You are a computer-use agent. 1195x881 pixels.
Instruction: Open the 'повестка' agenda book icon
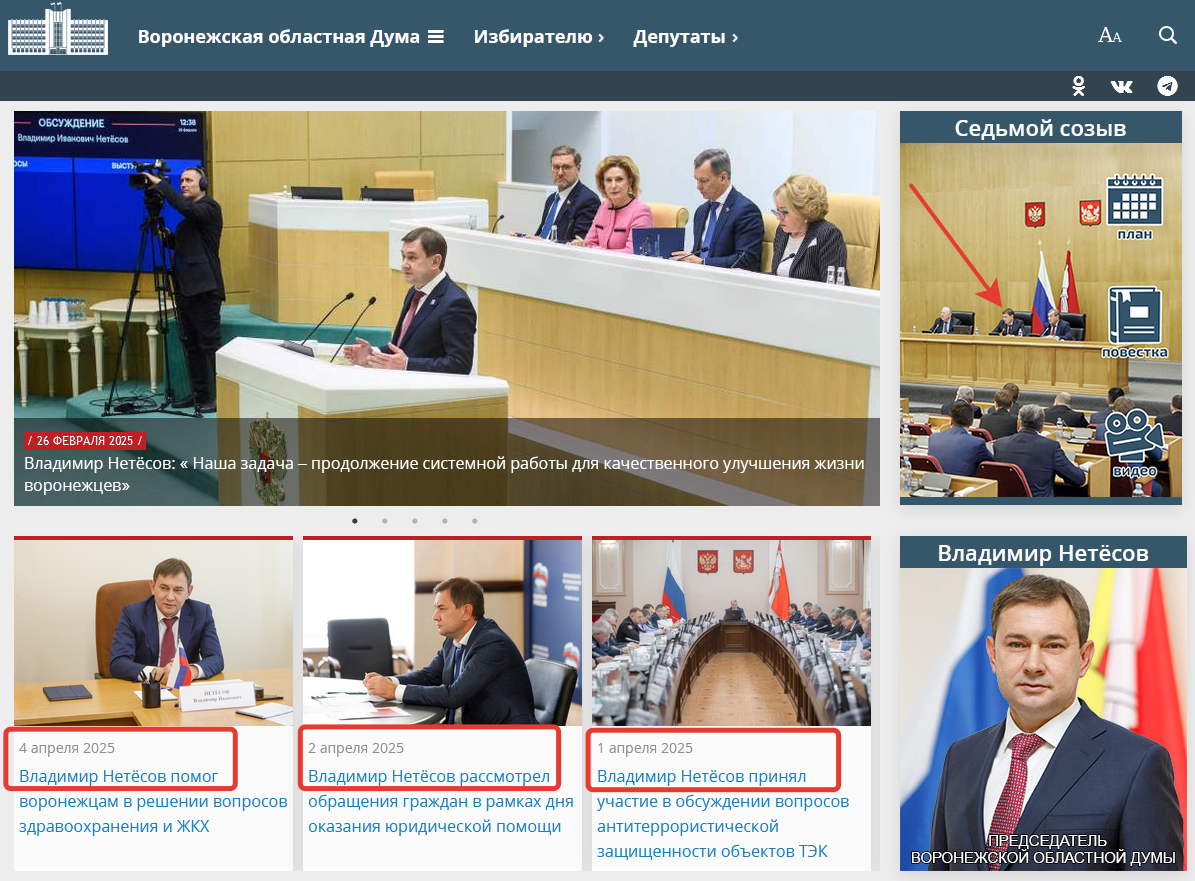1135,323
